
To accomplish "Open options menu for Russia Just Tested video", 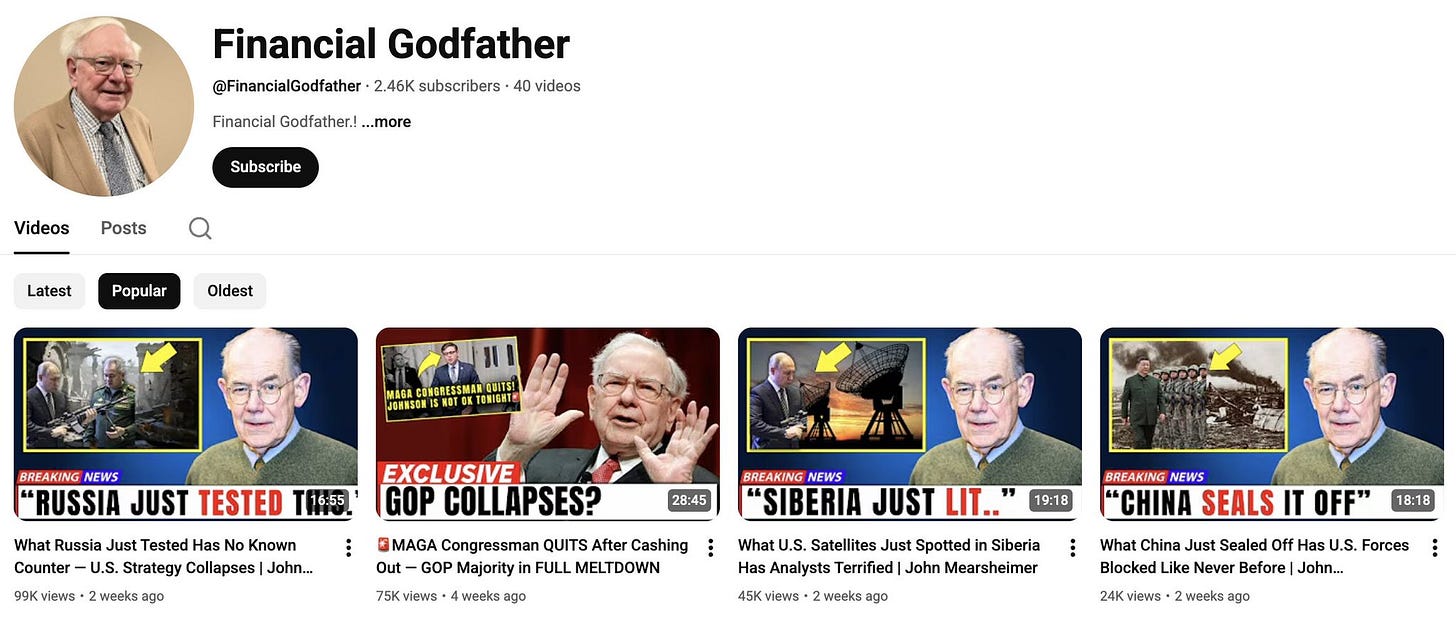I will coord(348,547).
